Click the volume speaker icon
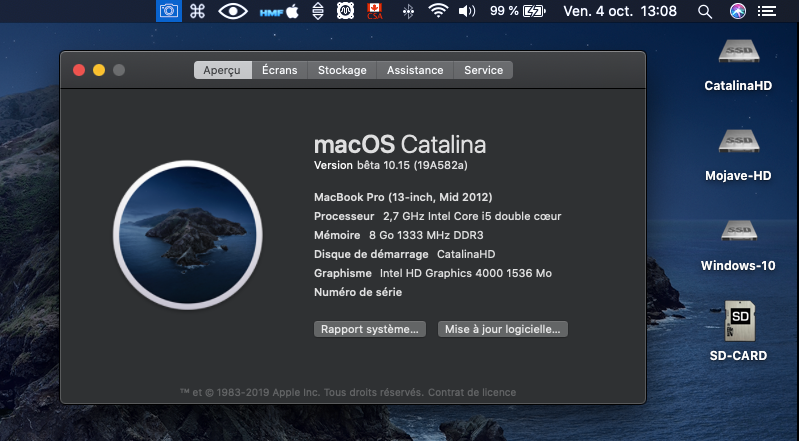799x441 pixels. pos(467,11)
